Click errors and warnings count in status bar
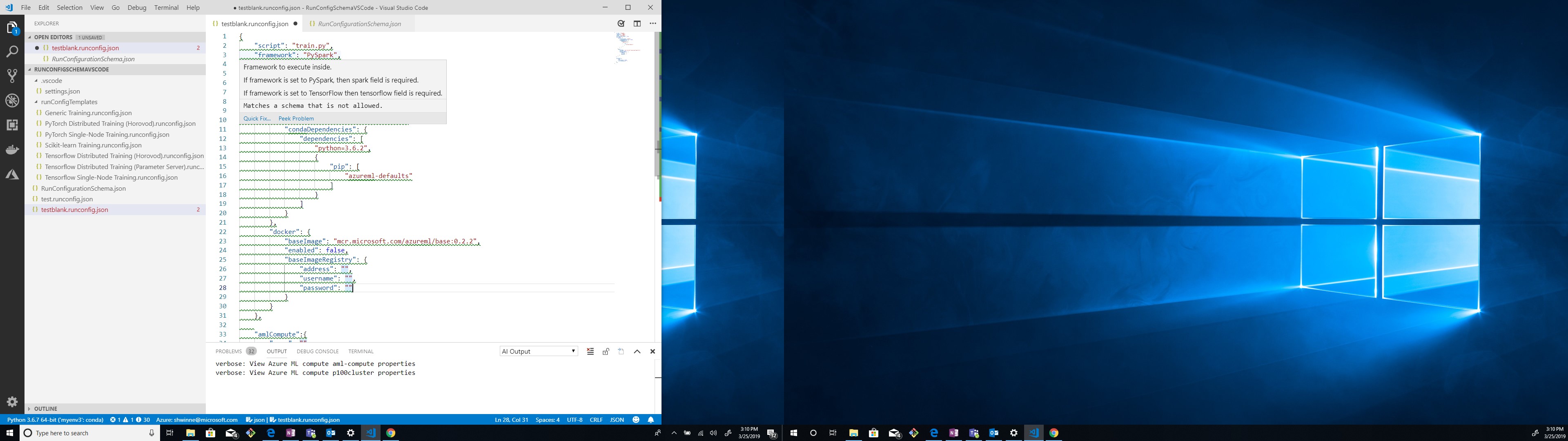The height and width of the screenshot is (441, 1568). (130, 420)
